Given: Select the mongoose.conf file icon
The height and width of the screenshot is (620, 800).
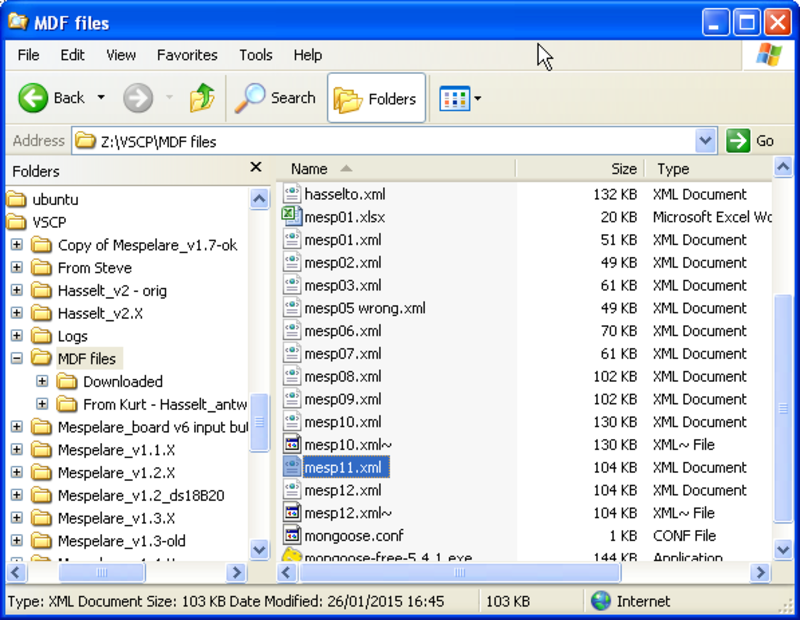Looking at the screenshot, I should click(291, 535).
